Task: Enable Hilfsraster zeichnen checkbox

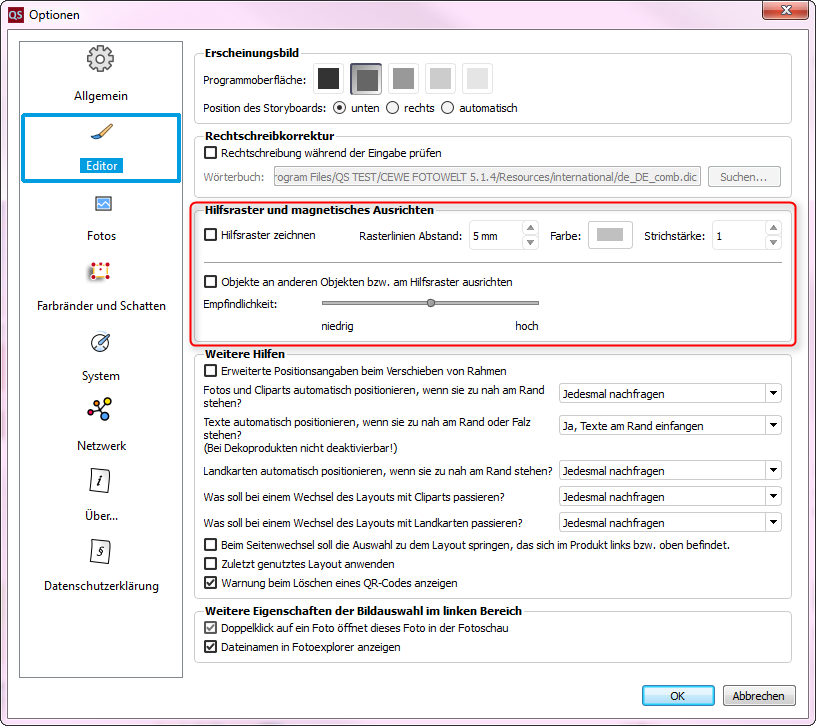Action: [x=210, y=235]
